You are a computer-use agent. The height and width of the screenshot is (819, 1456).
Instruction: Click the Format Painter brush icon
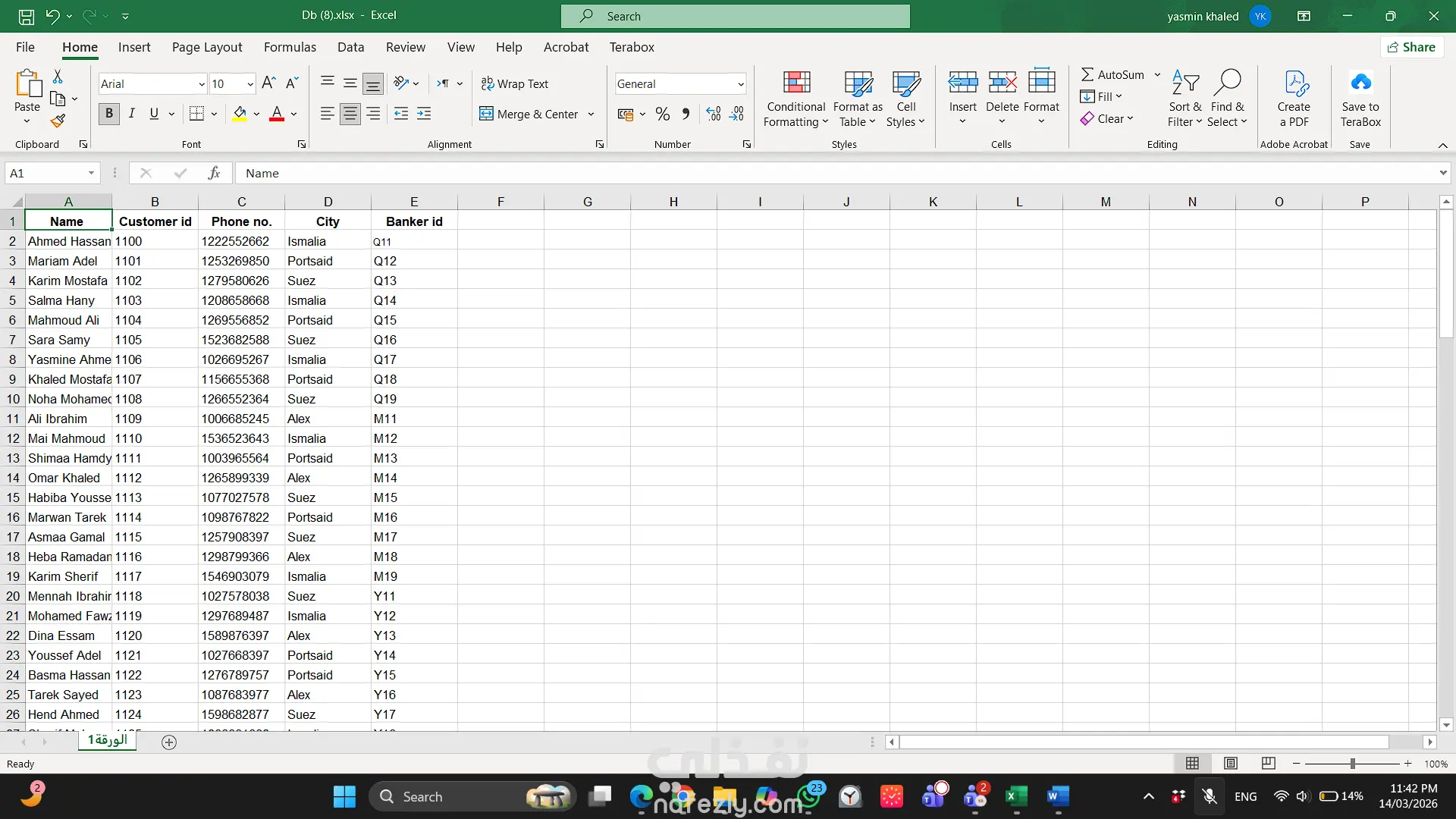pos(58,121)
